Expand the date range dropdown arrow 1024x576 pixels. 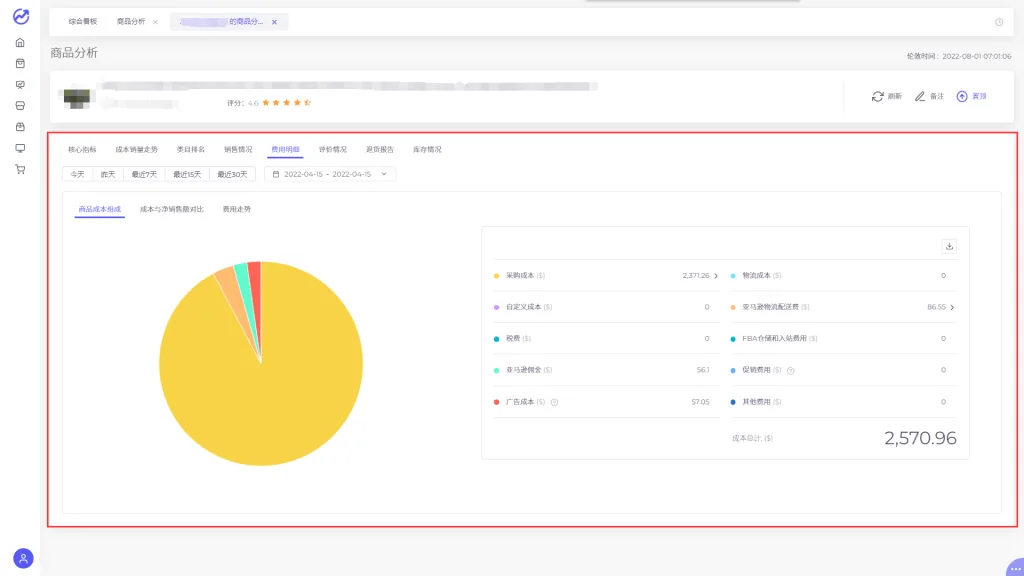pyautogui.click(x=384, y=174)
